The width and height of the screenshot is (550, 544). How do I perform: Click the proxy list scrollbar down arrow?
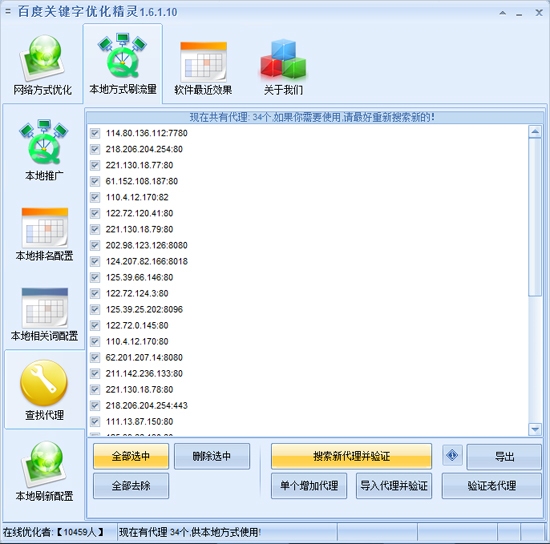point(535,429)
